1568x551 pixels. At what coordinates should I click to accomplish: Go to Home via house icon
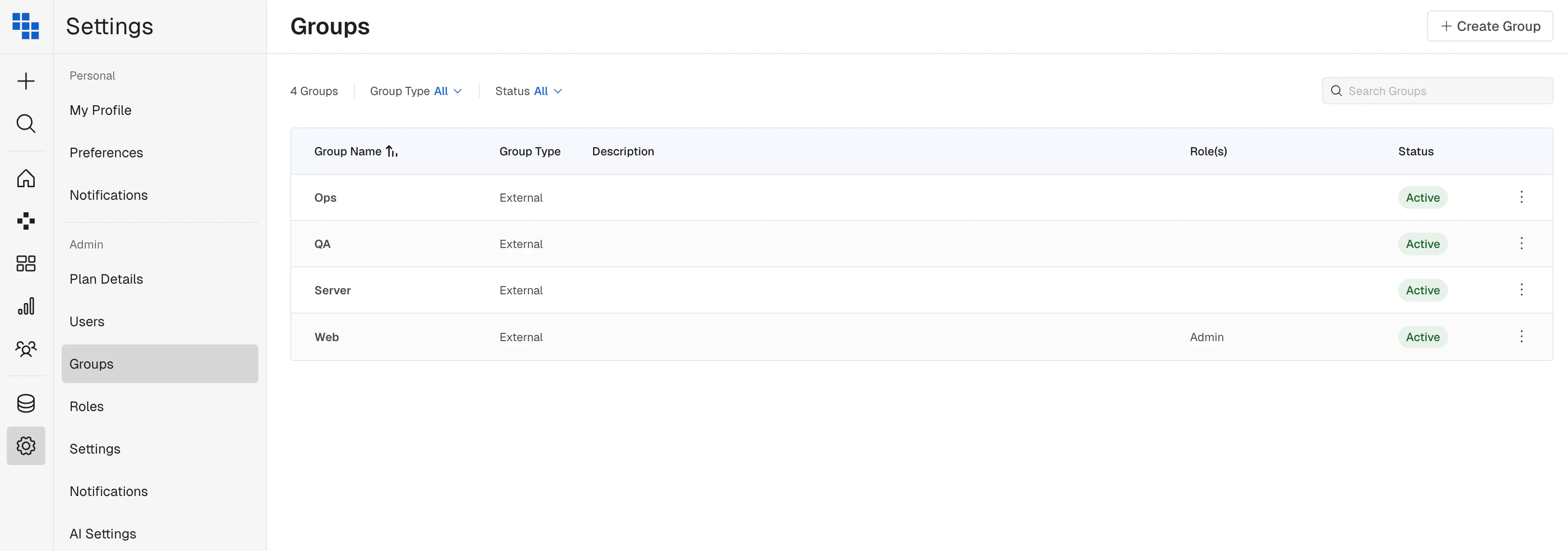point(26,179)
